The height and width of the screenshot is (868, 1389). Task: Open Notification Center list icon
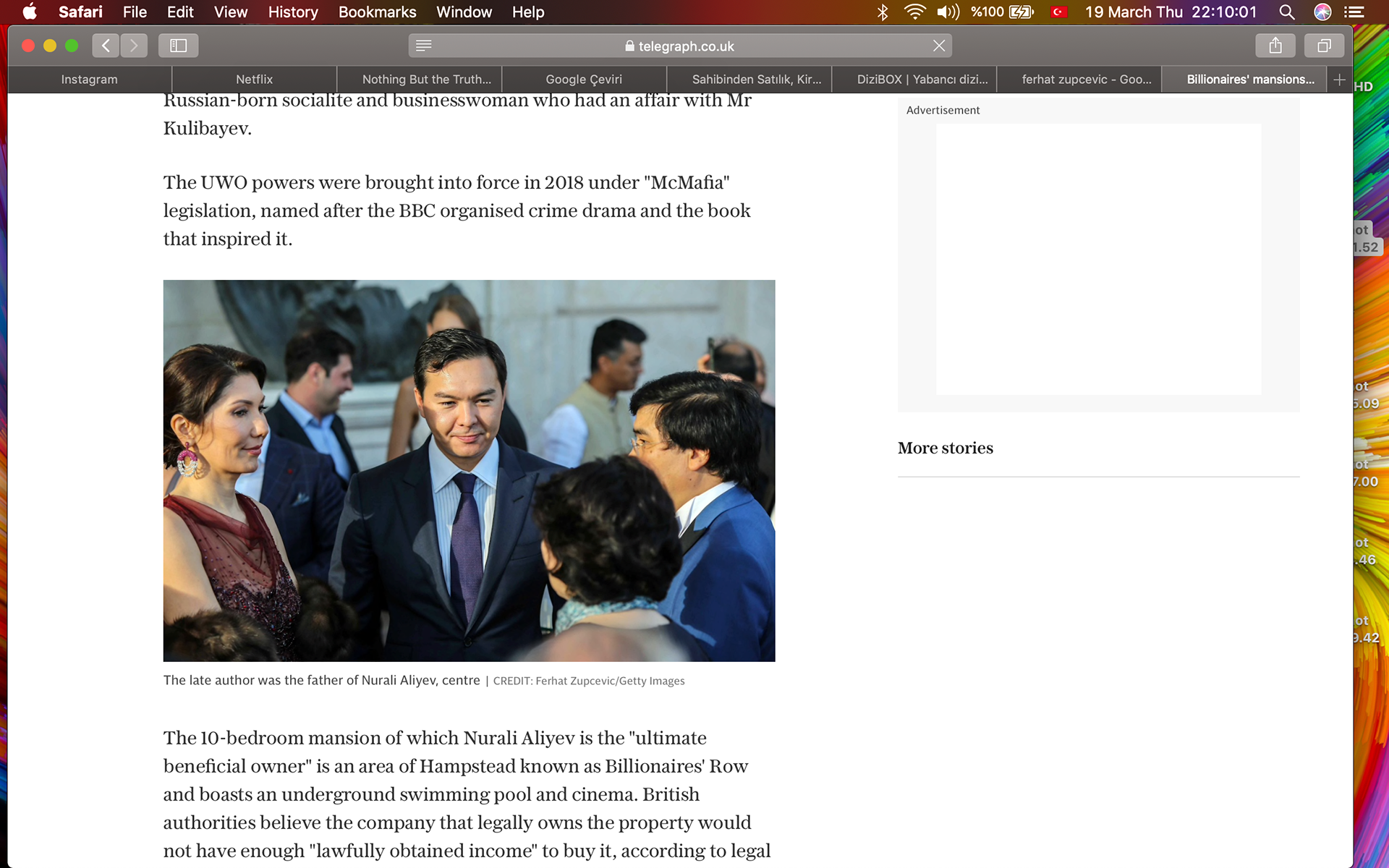click(1354, 12)
